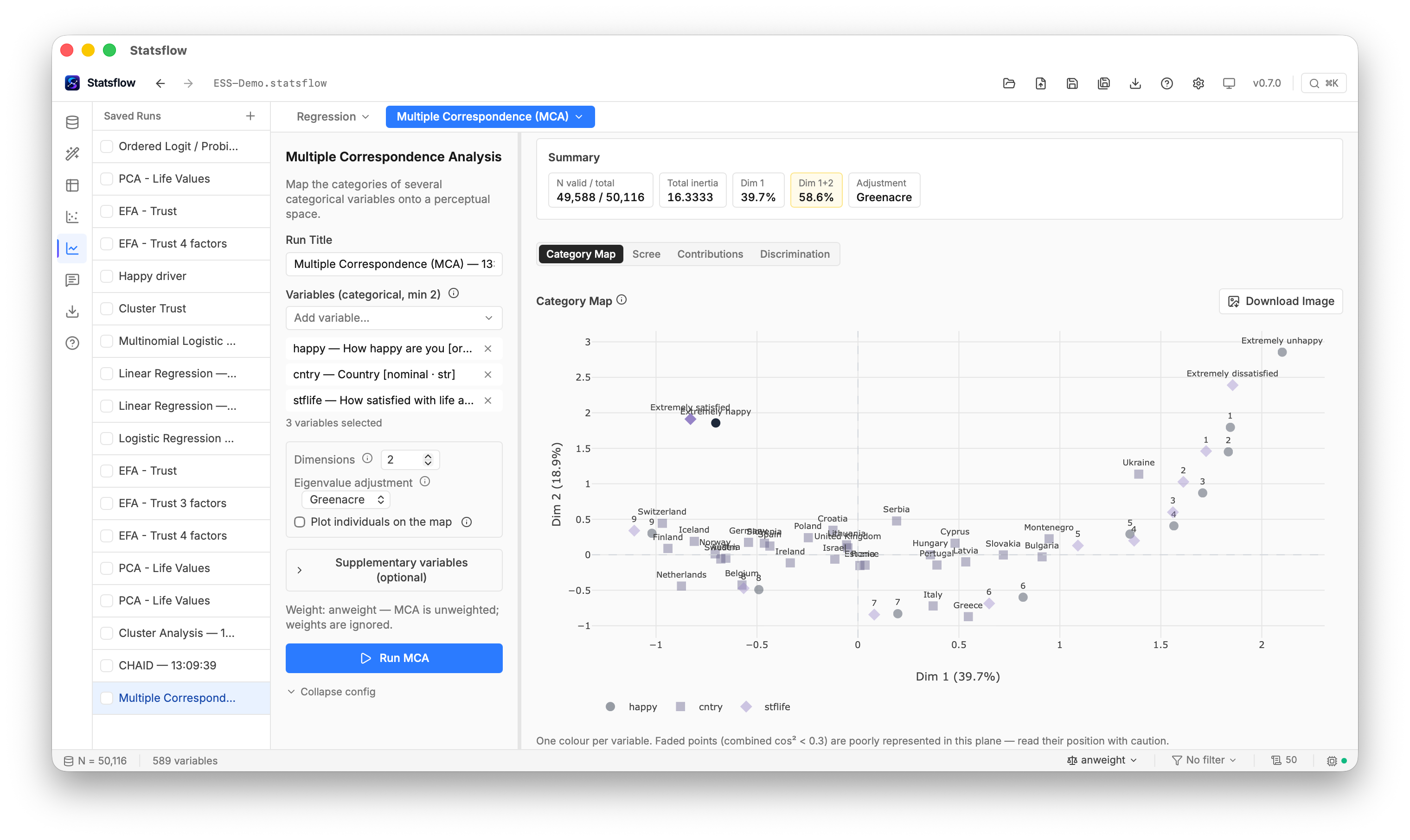Click the Dimensions stepper arrows

click(428, 459)
